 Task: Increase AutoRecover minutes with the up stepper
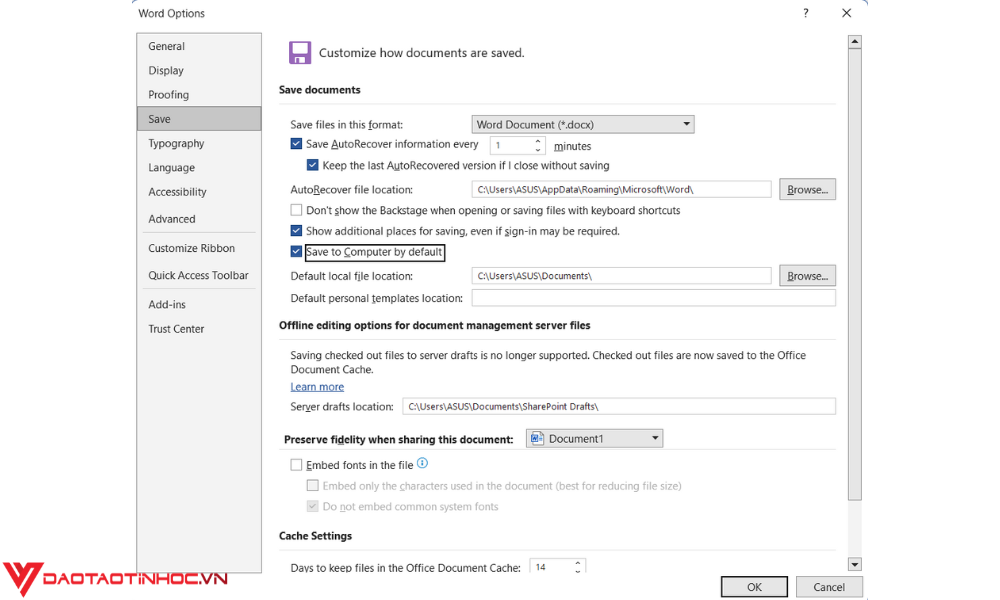click(x=539, y=141)
